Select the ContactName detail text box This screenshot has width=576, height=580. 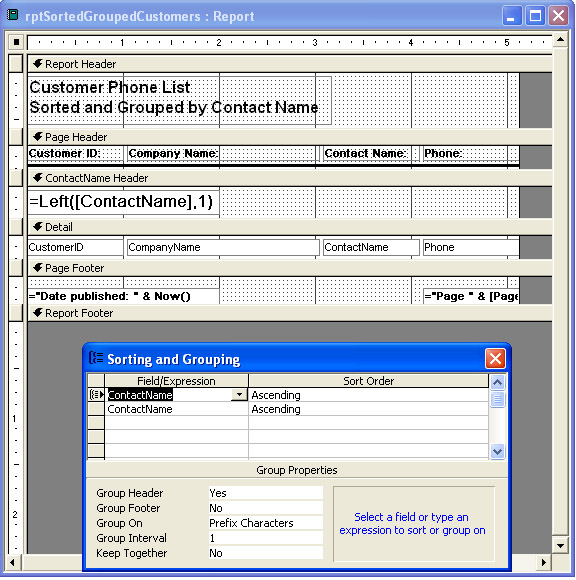(371, 247)
